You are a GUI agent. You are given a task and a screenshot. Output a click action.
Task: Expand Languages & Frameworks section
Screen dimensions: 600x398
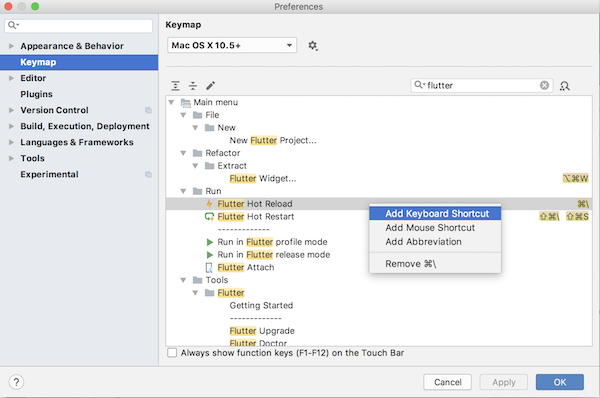(11, 142)
